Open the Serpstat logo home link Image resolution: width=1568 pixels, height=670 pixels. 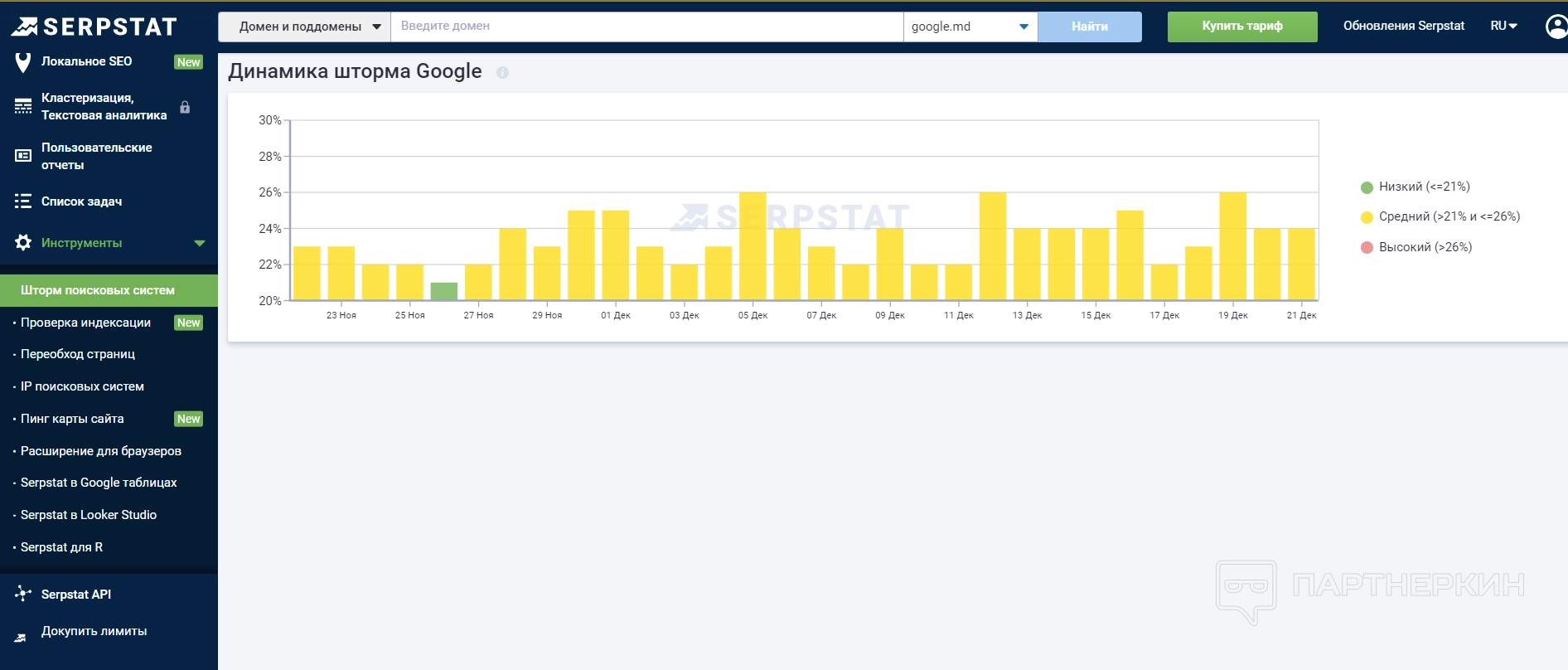pos(94,27)
